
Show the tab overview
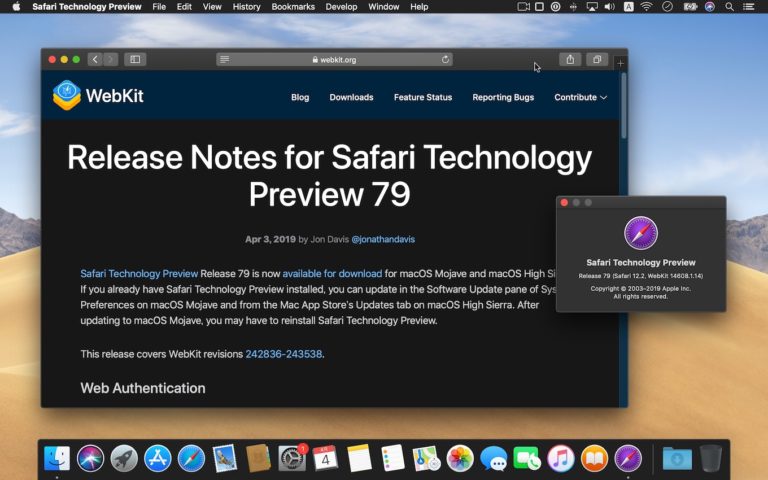coord(596,60)
